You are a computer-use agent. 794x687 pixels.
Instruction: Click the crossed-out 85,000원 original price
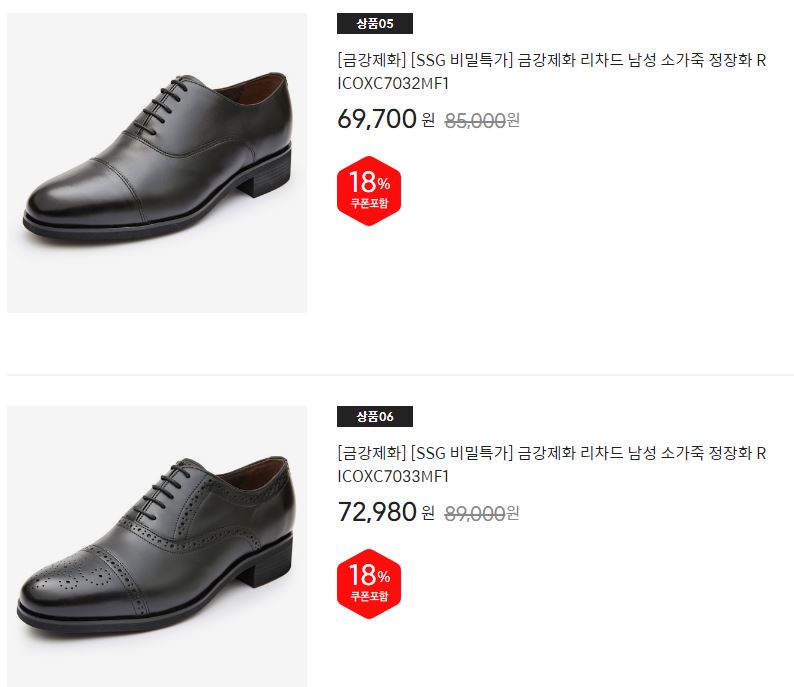point(482,120)
